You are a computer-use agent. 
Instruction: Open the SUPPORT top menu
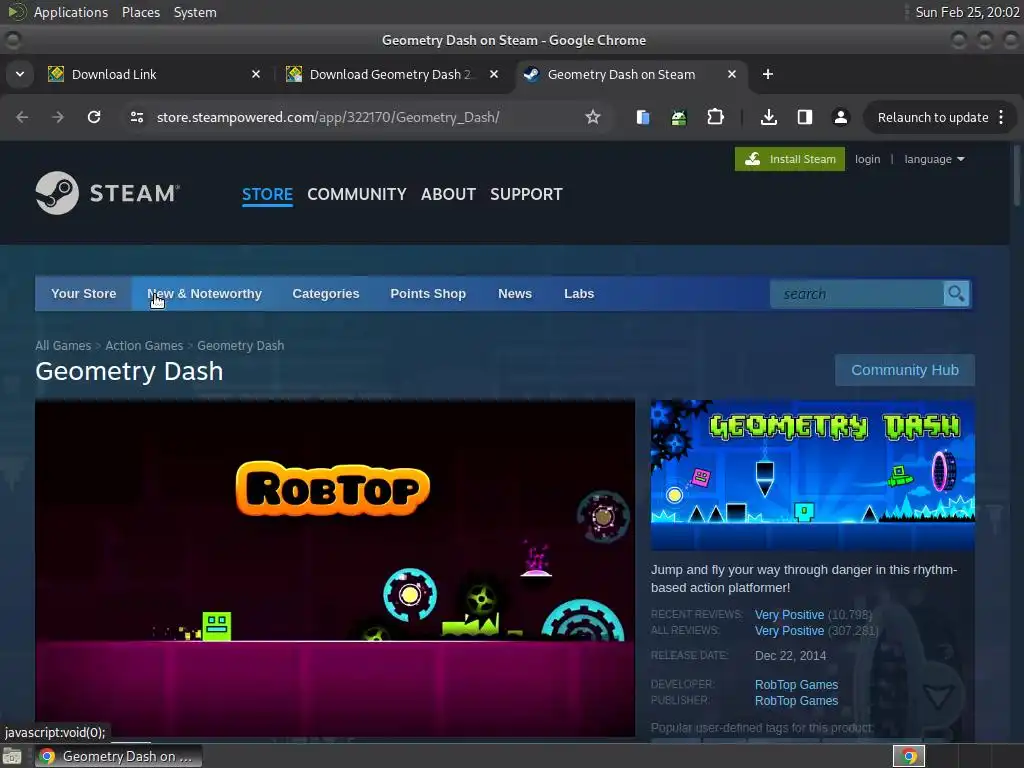526,194
